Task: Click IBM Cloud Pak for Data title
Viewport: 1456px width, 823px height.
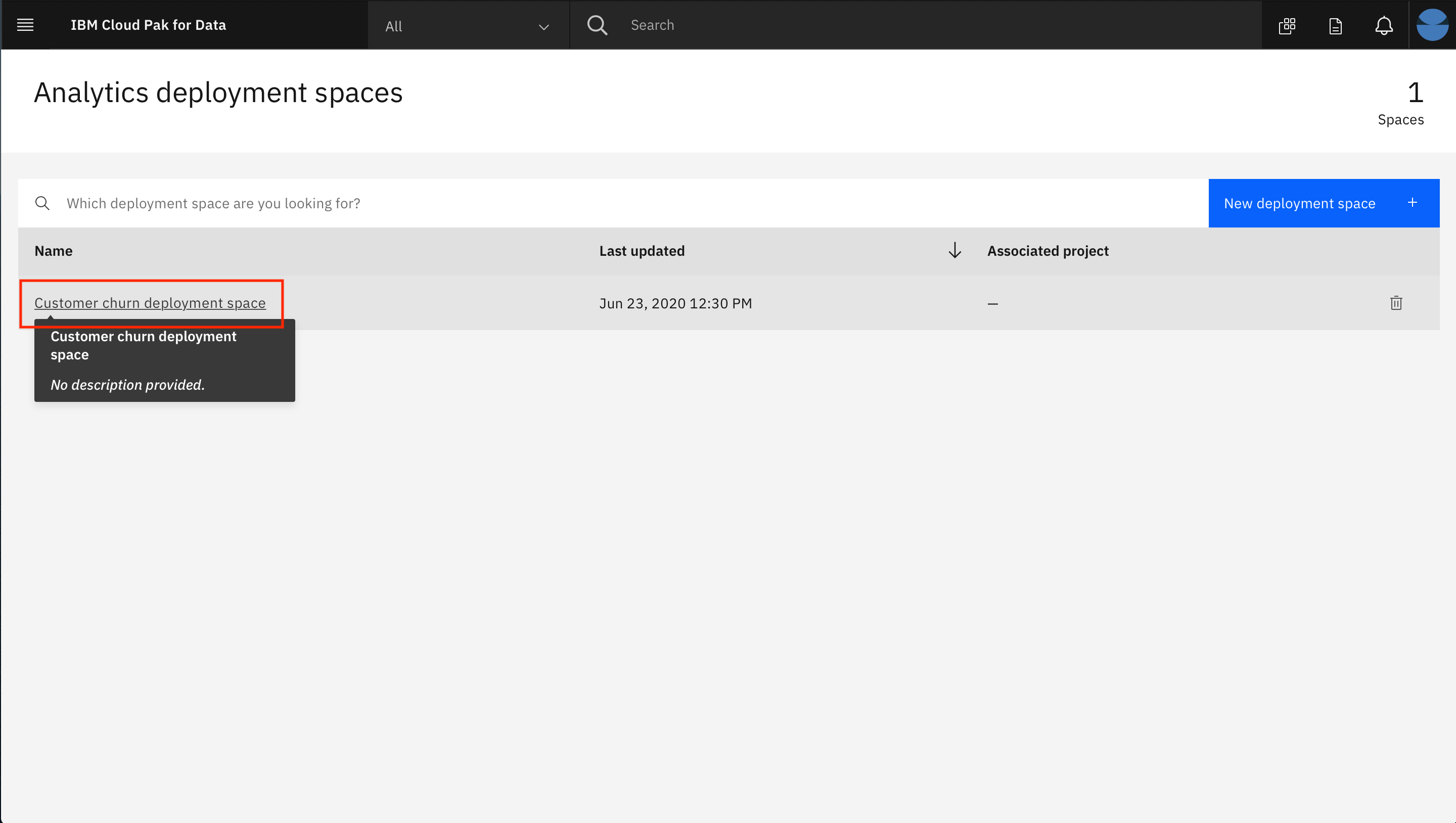Action: pyautogui.click(x=148, y=25)
